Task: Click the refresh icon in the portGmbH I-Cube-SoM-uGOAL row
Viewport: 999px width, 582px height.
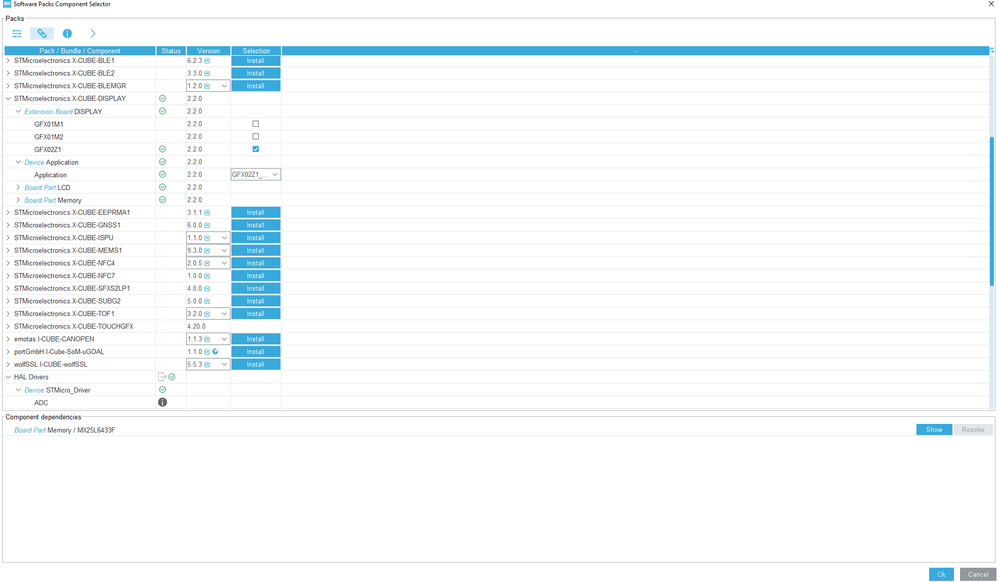Action: pos(215,352)
